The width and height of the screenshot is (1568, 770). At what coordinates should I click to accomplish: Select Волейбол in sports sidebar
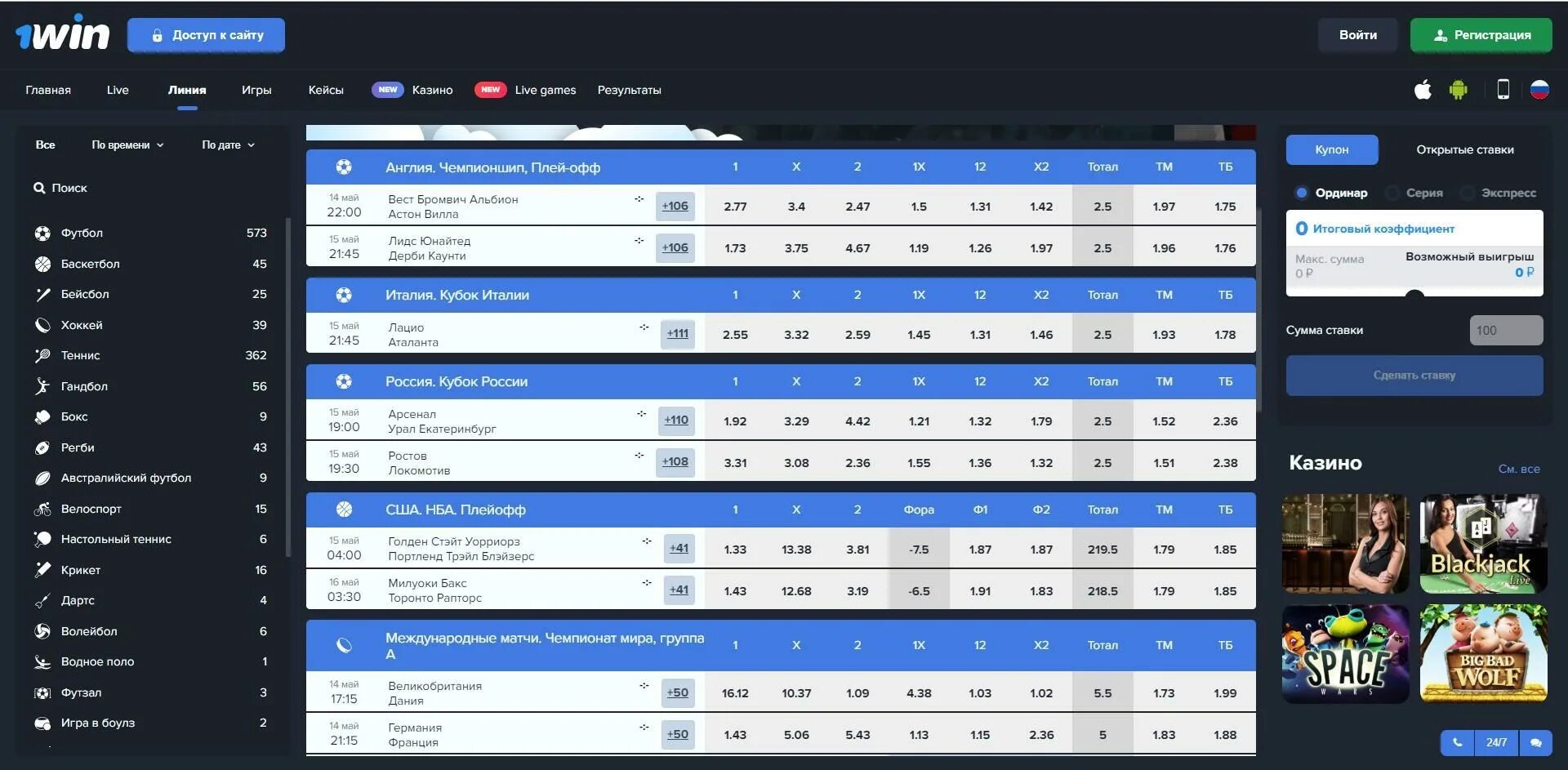tap(151, 631)
